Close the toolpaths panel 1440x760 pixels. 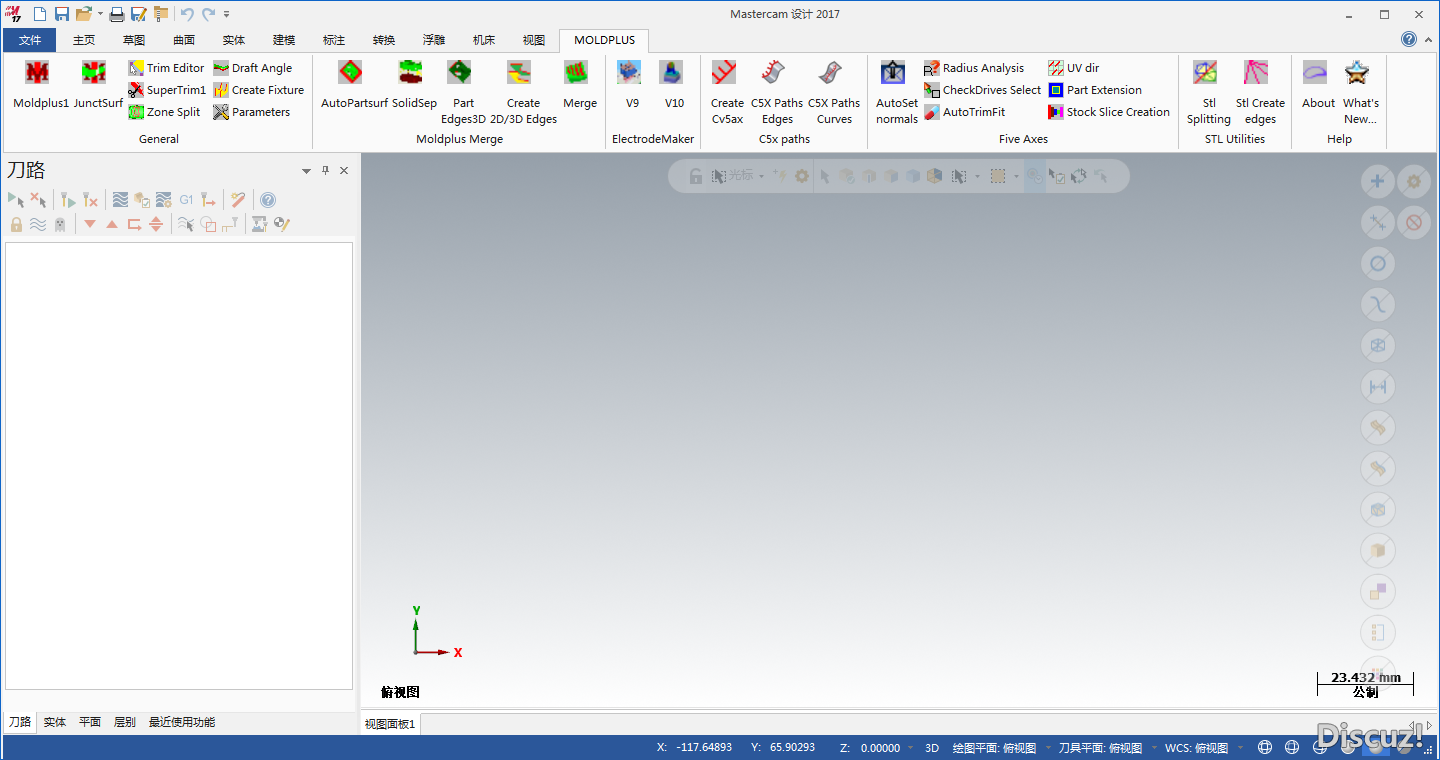344,171
